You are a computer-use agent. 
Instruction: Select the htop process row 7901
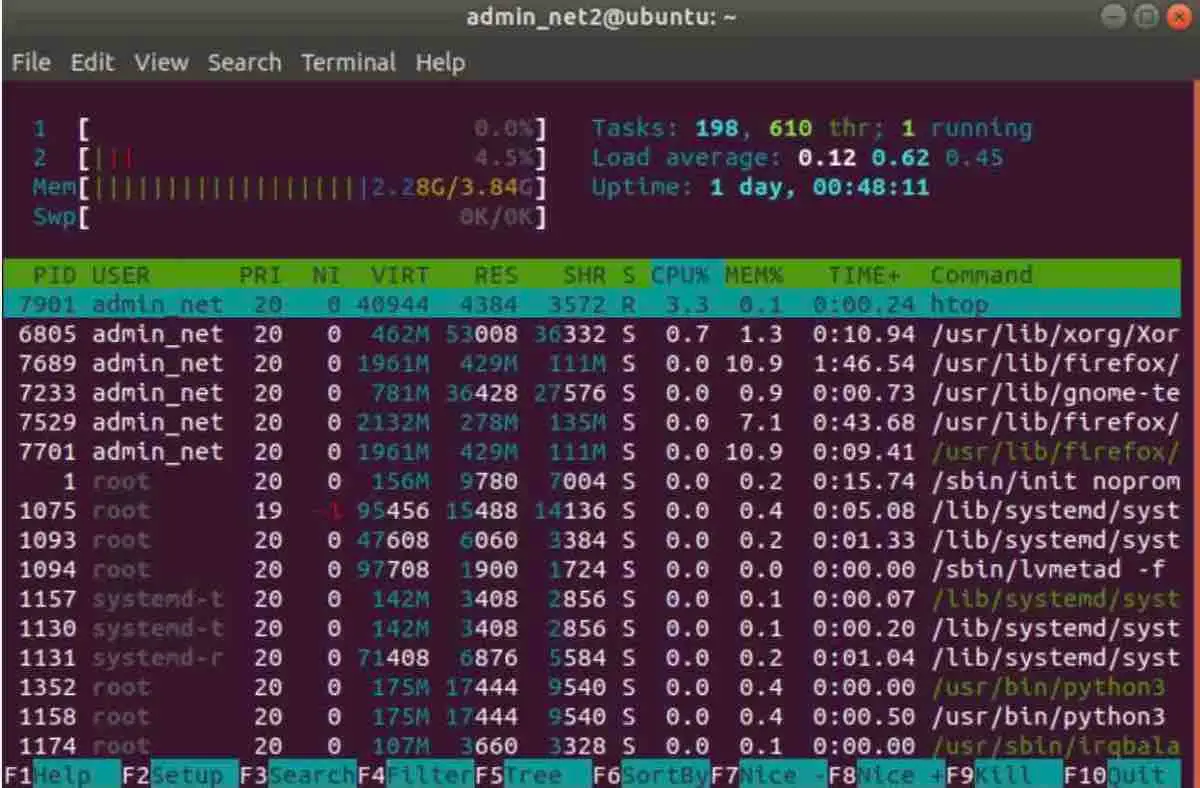[x=592, y=304]
